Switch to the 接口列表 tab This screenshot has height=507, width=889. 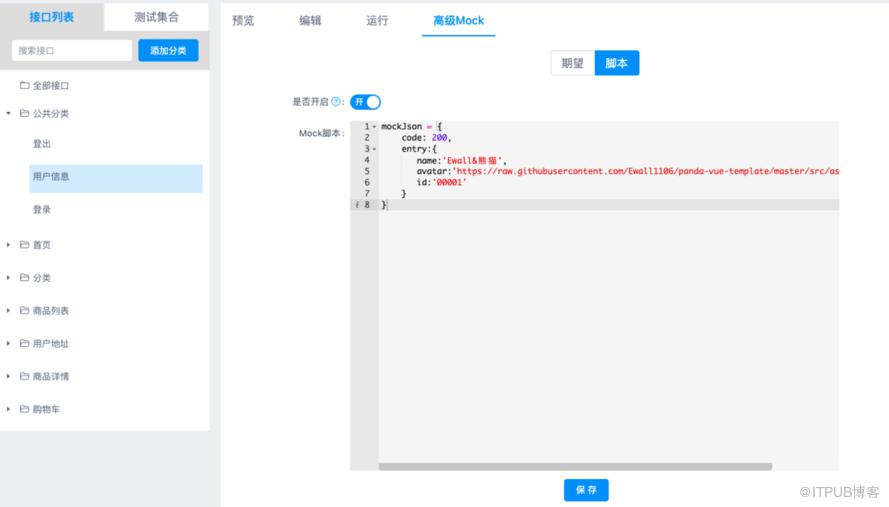click(x=52, y=17)
